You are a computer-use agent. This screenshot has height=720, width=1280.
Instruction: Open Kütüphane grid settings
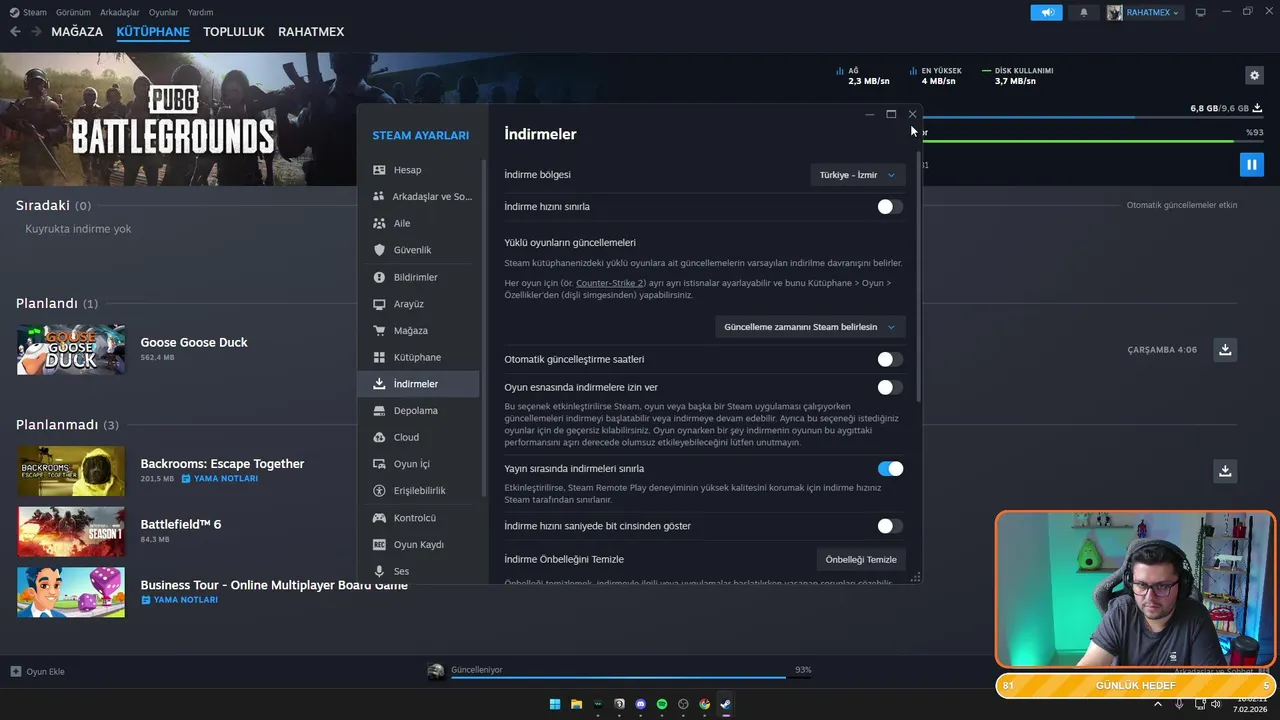pos(418,357)
